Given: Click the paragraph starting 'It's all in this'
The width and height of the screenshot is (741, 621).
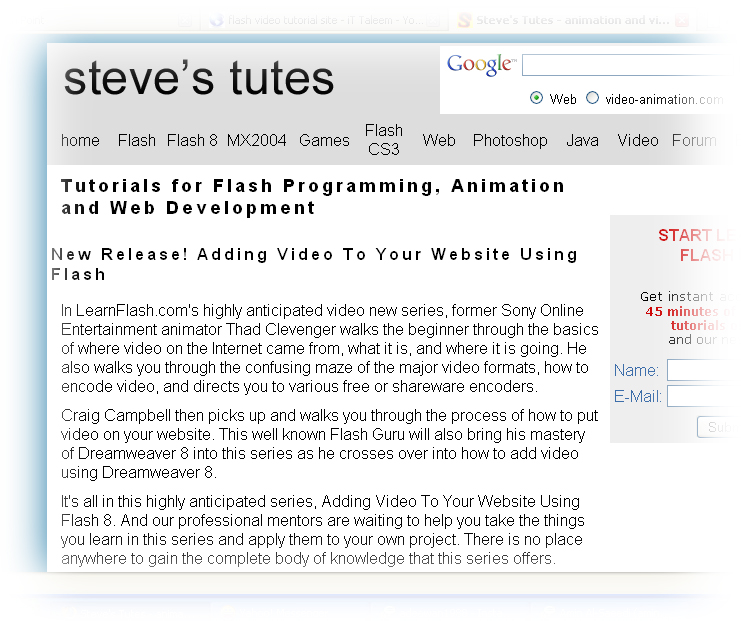Looking at the screenshot, I should (323, 530).
